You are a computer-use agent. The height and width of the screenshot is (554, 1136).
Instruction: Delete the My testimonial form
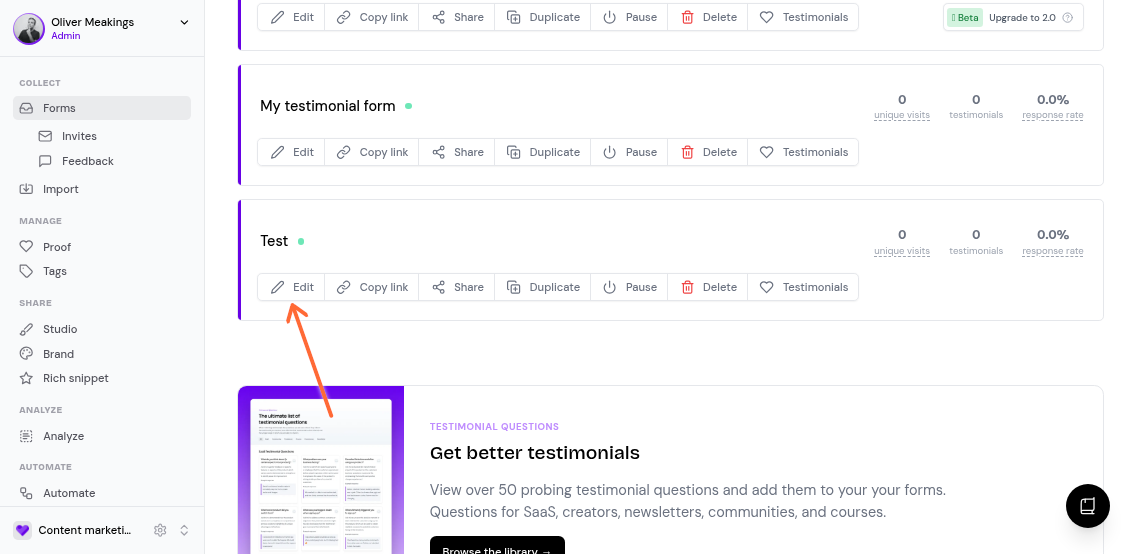(x=709, y=152)
